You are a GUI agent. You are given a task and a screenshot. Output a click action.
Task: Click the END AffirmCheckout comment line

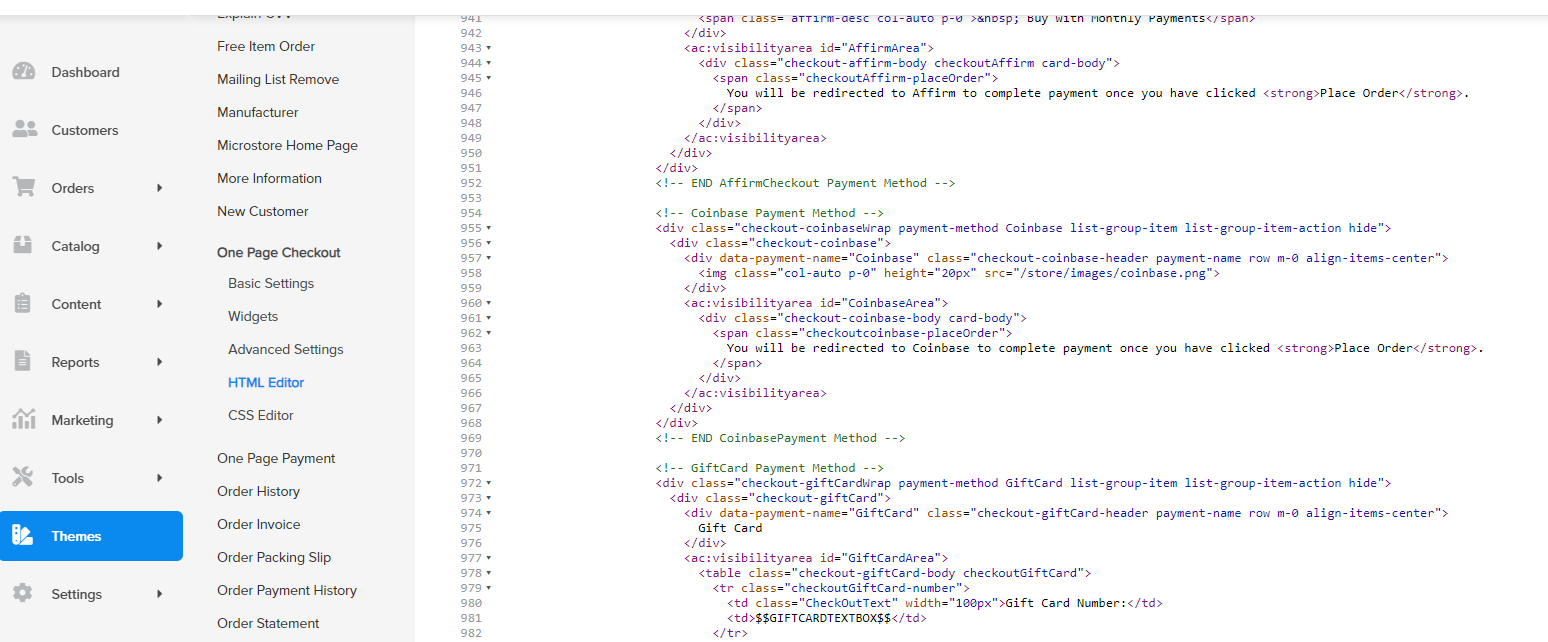point(805,183)
